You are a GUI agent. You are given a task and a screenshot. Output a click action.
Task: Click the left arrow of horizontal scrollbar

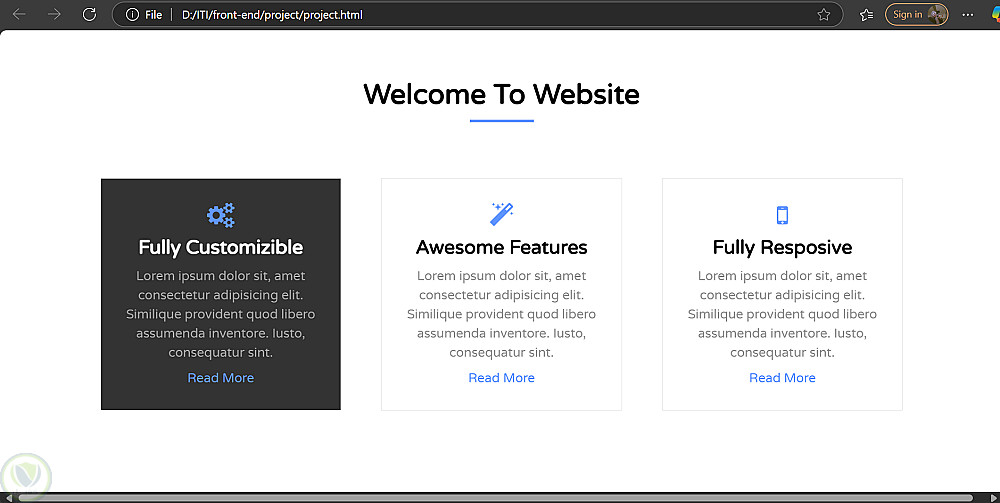click(8, 498)
